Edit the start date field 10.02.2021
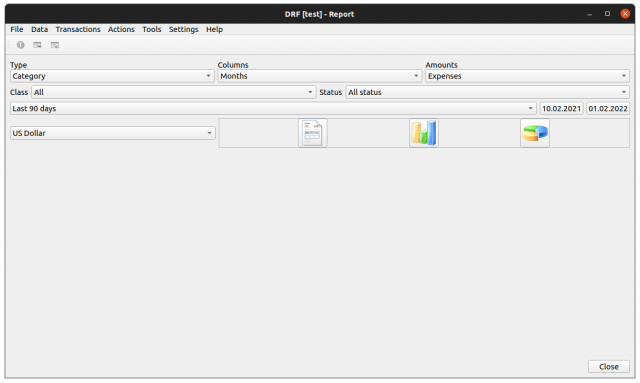This screenshot has height=383, width=640. [562, 109]
